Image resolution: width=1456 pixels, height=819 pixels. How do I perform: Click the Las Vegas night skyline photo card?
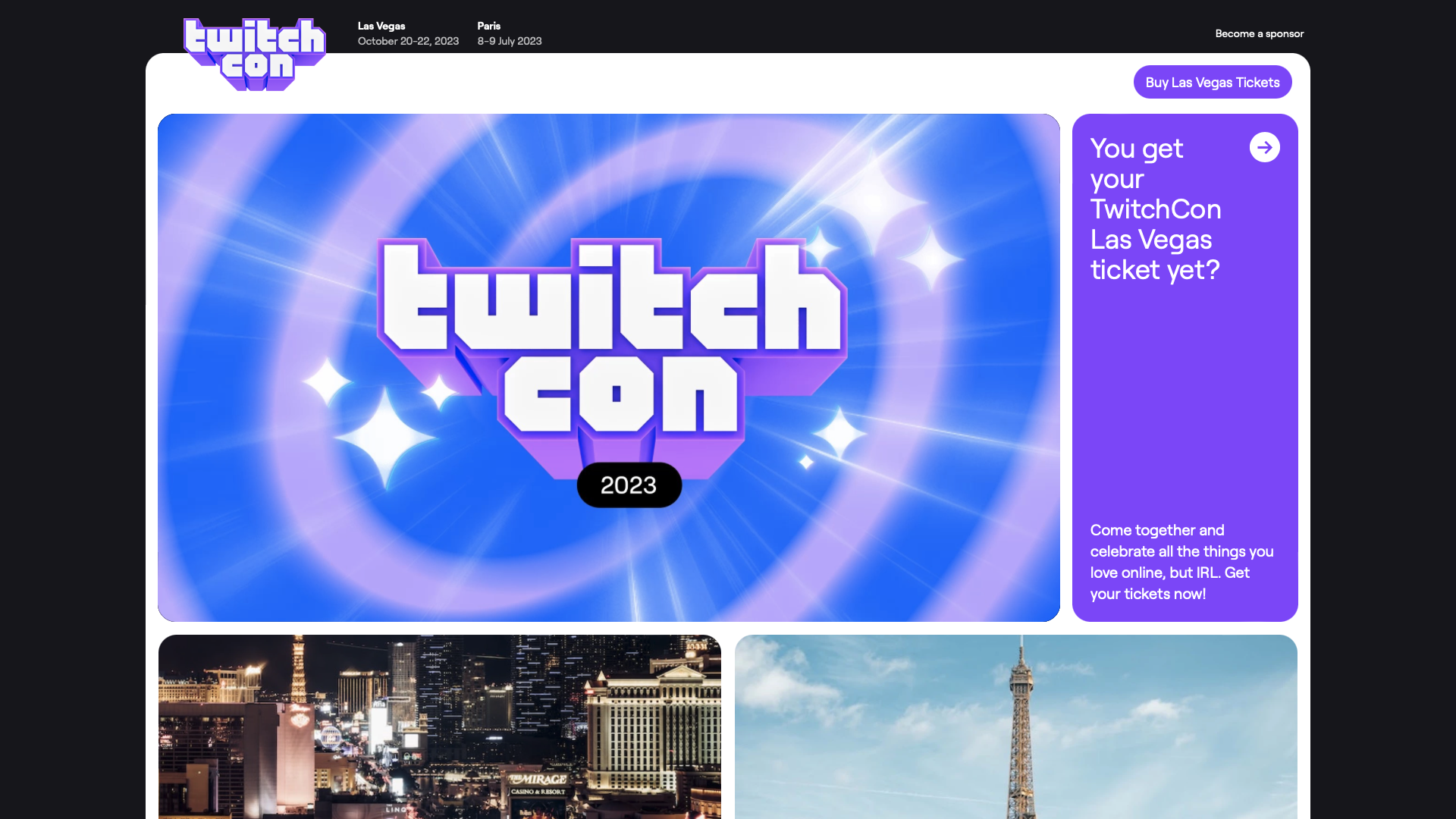(440, 726)
